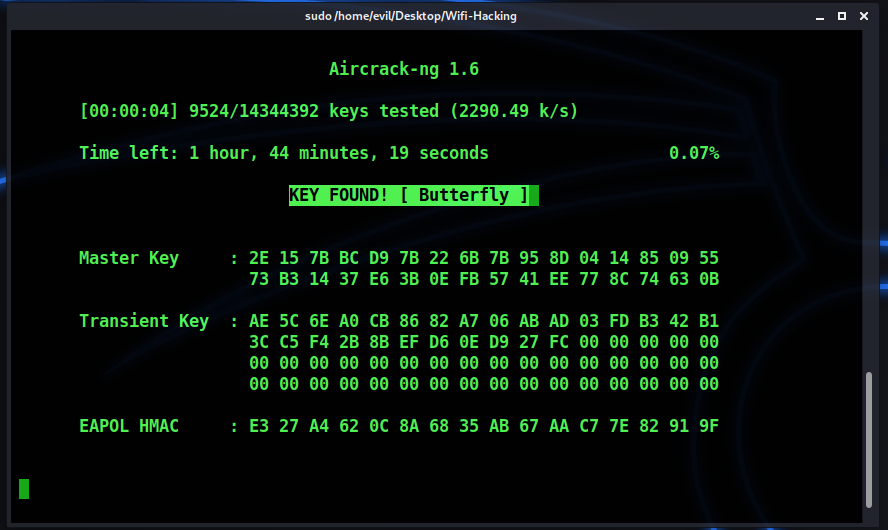
Task: Close the Wifi-Hacking terminal window
Action: pyautogui.click(x=864, y=16)
